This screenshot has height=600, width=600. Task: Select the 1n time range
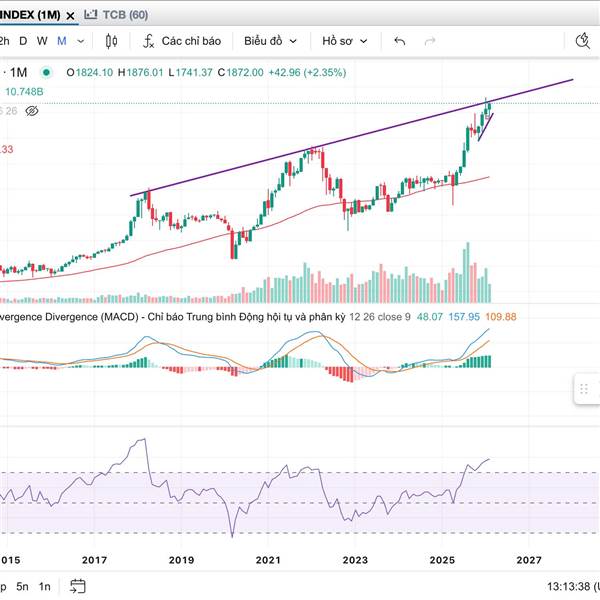point(45,586)
